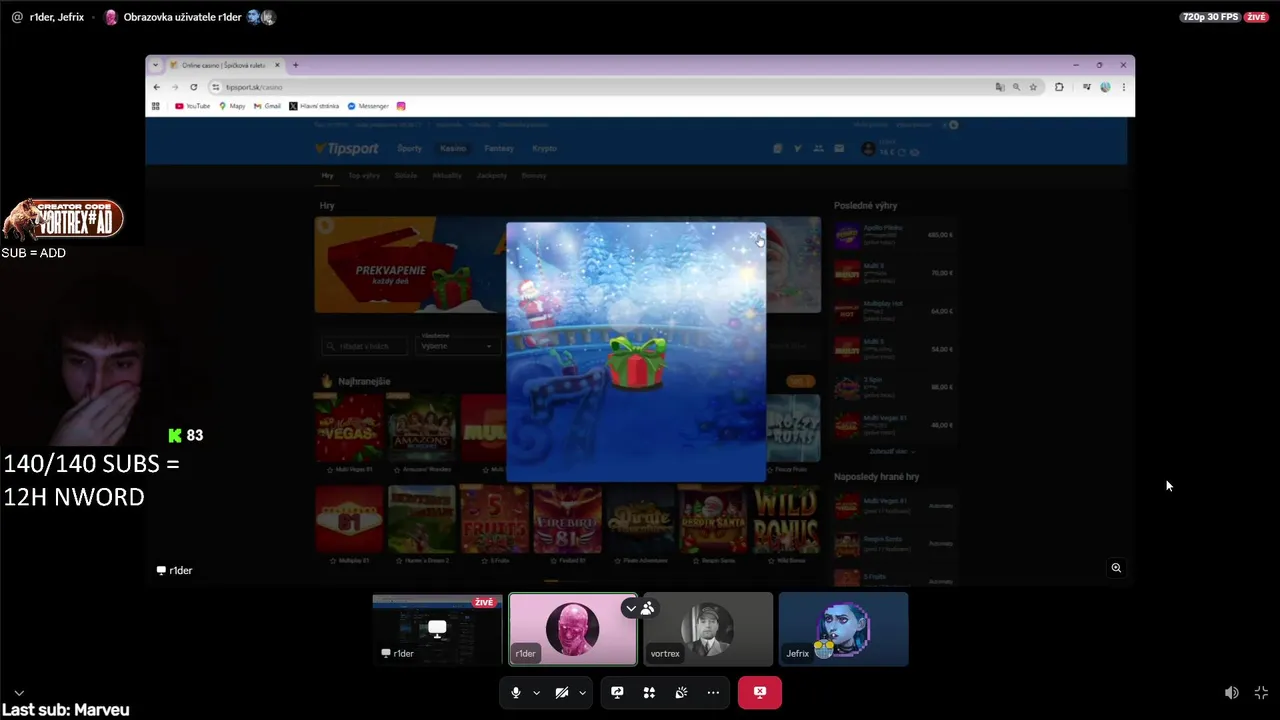This screenshot has height=720, width=1280.
Task: Click the 720p 30 FPS quality badge
Action: click(x=1210, y=17)
